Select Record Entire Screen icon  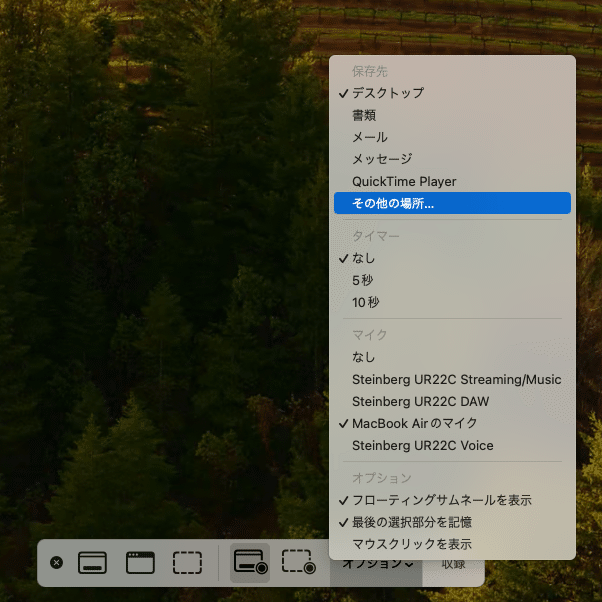click(250, 562)
